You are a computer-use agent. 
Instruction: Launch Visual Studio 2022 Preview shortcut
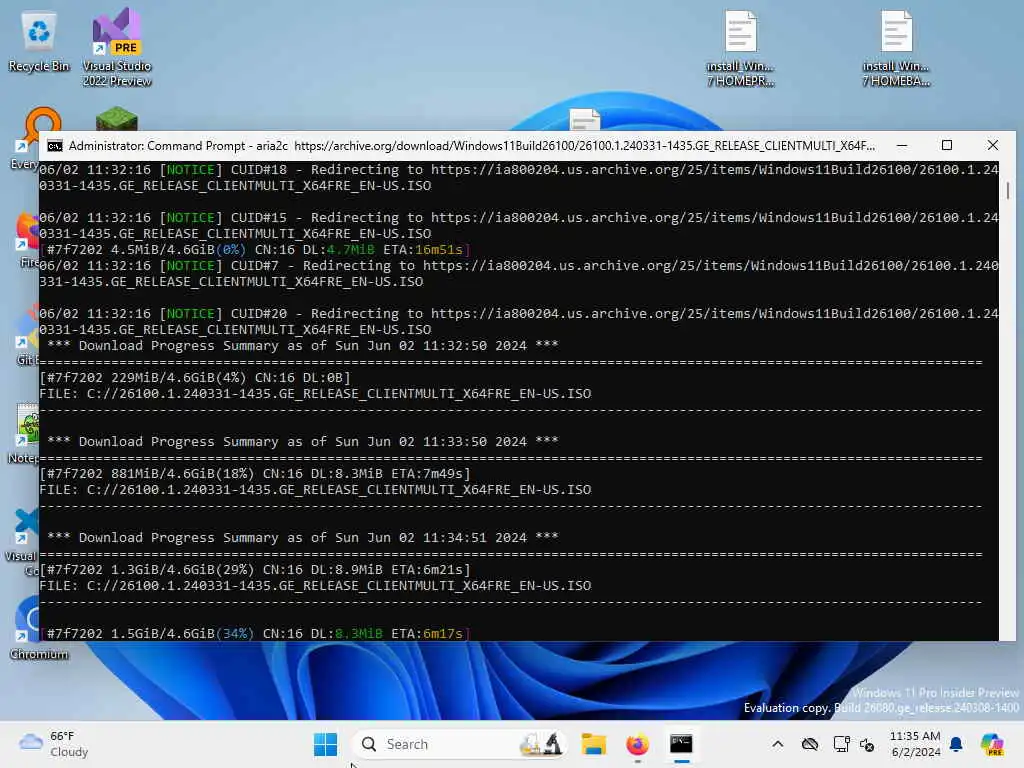coord(117,47)
